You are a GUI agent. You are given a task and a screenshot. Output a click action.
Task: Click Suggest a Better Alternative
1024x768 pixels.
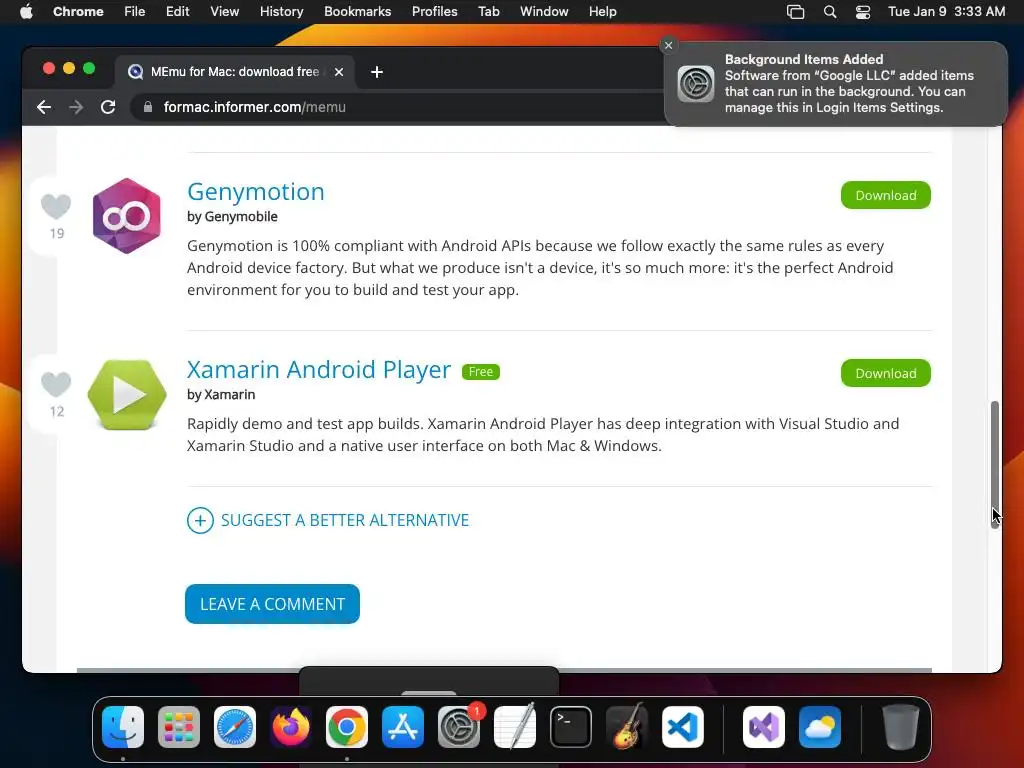(345, 520)
